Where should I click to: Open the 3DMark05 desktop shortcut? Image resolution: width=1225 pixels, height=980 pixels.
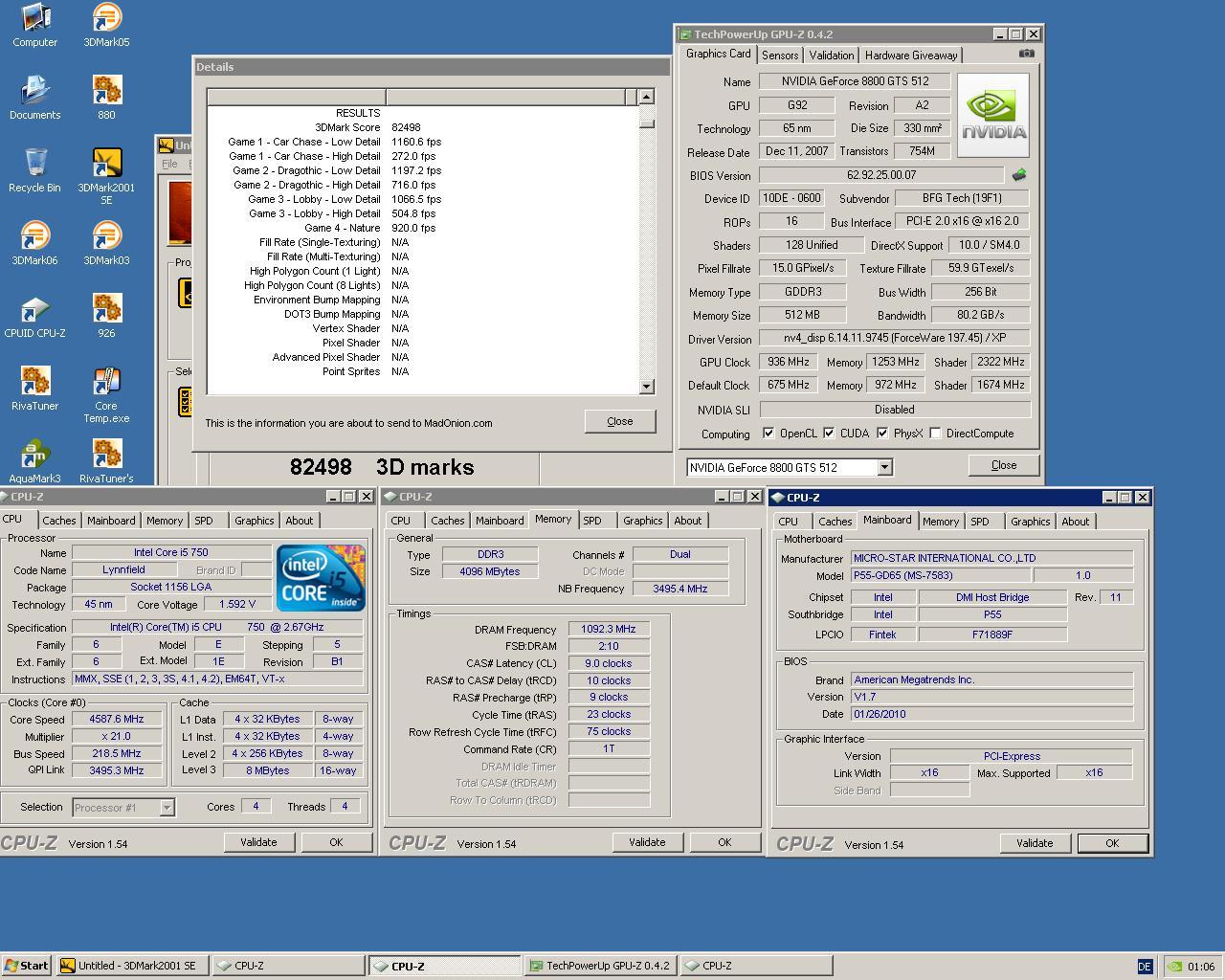(x=106, y=26)
